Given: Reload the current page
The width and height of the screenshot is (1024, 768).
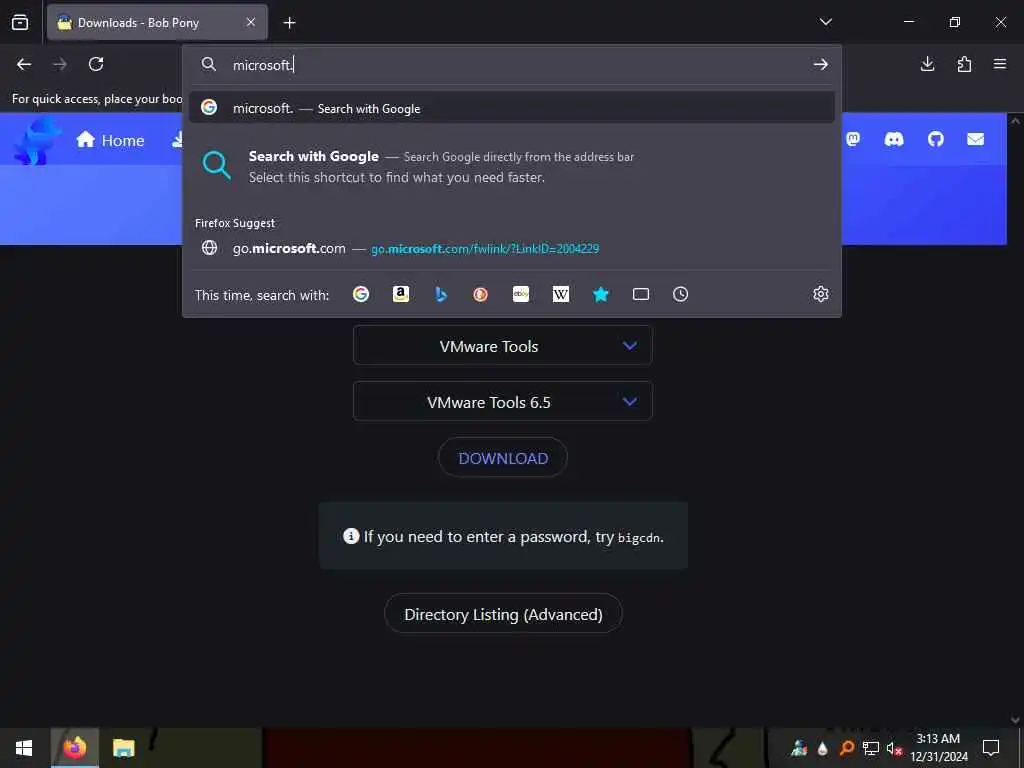Looking at the screenshot, I should tap(96, 64).
